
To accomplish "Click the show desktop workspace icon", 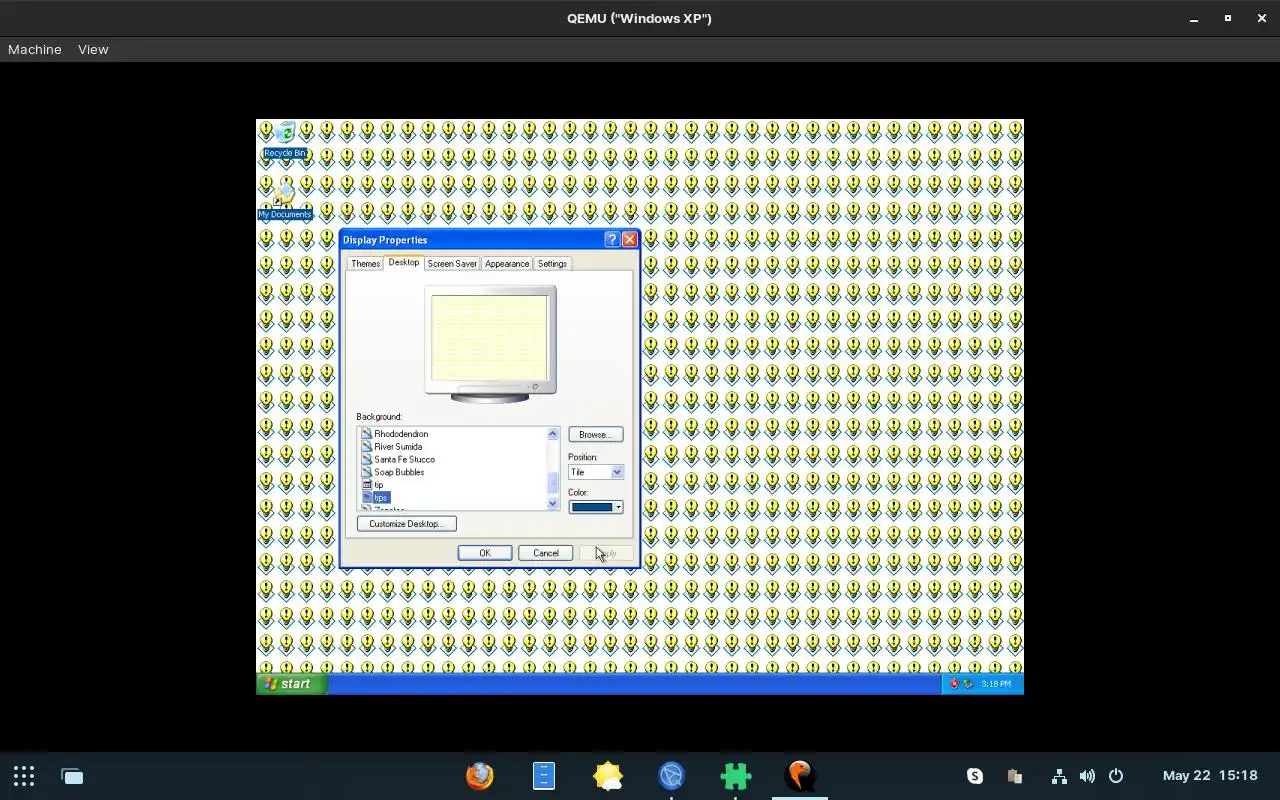I will coord(72,776).
